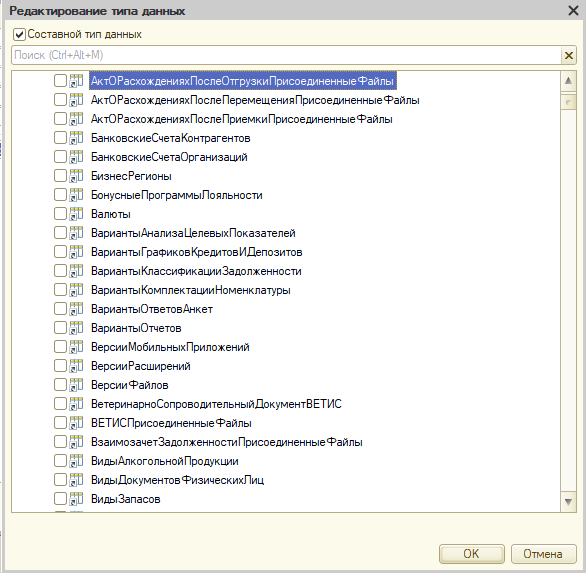
Task: Click the scrollbar up arrow
Action: tap(568, 81)
